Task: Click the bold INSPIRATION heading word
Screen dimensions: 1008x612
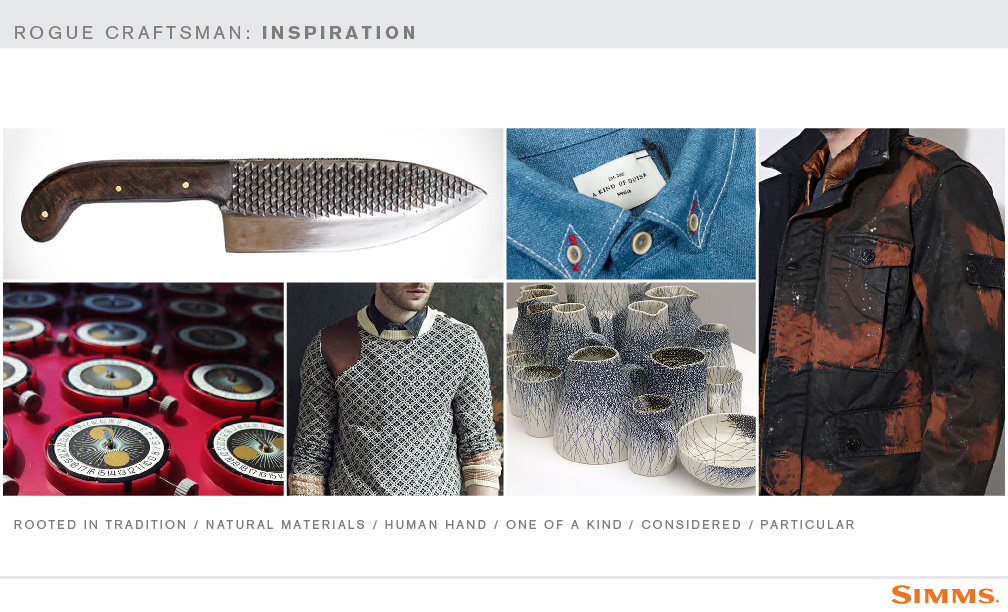Action: (339, 33)
